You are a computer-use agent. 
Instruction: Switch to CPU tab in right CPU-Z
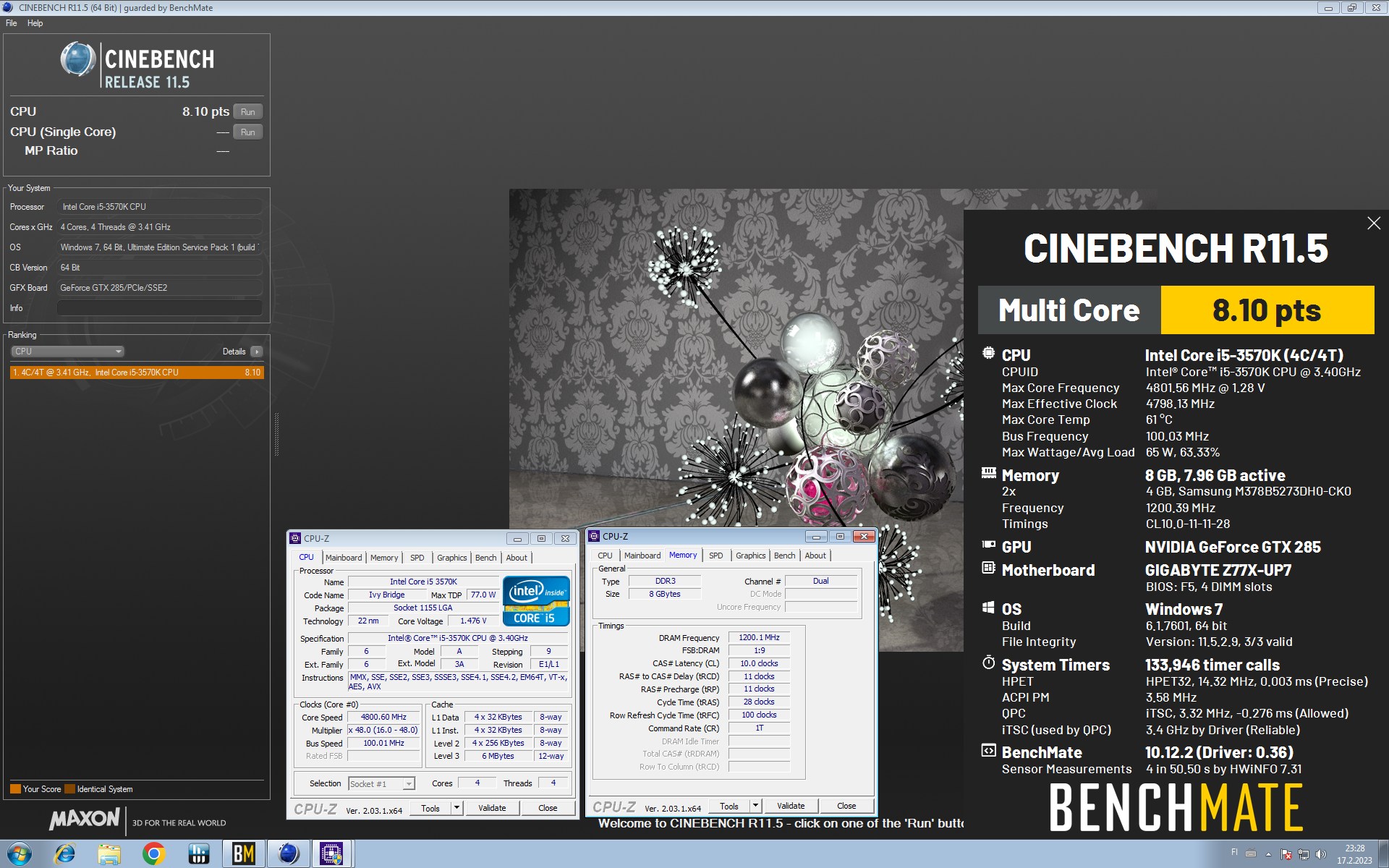click(x=606, y=556)
